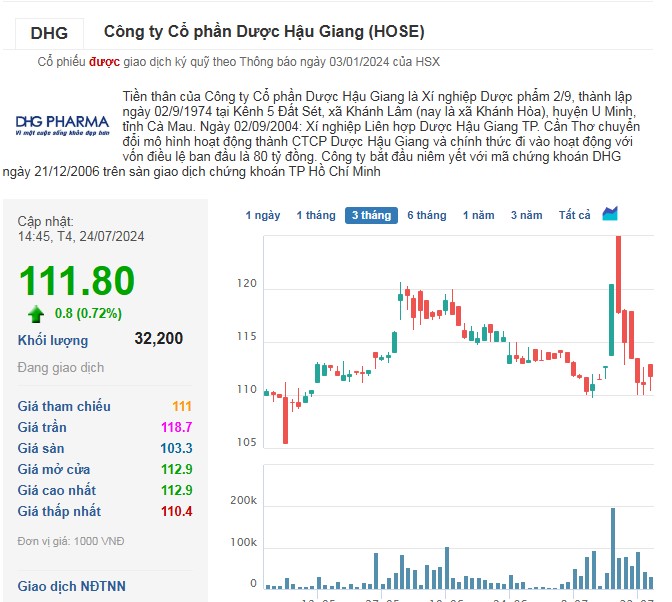Click the Giao dịch NĐTNN heading

pyautogui.click(x=72, y=586)
